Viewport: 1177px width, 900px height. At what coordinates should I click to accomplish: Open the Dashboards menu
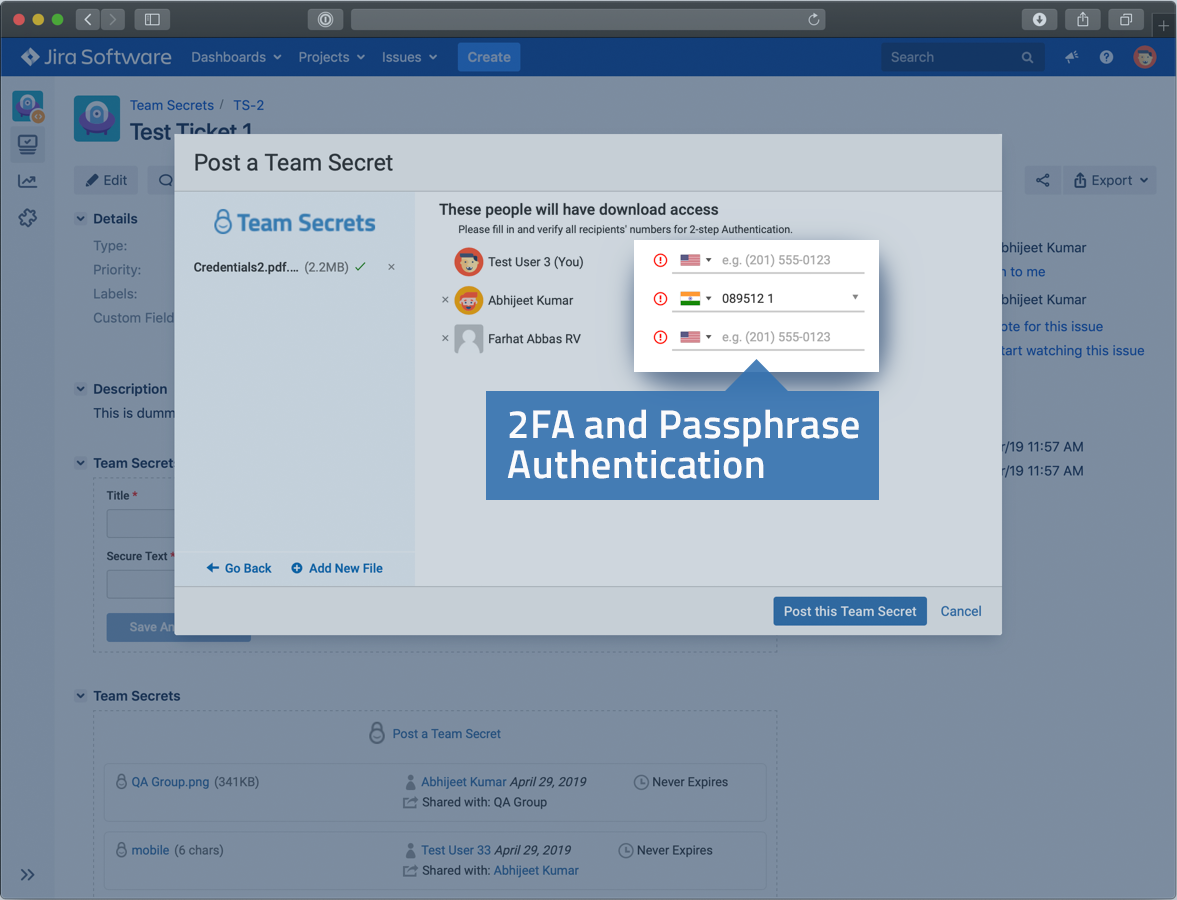click(236, 57)
